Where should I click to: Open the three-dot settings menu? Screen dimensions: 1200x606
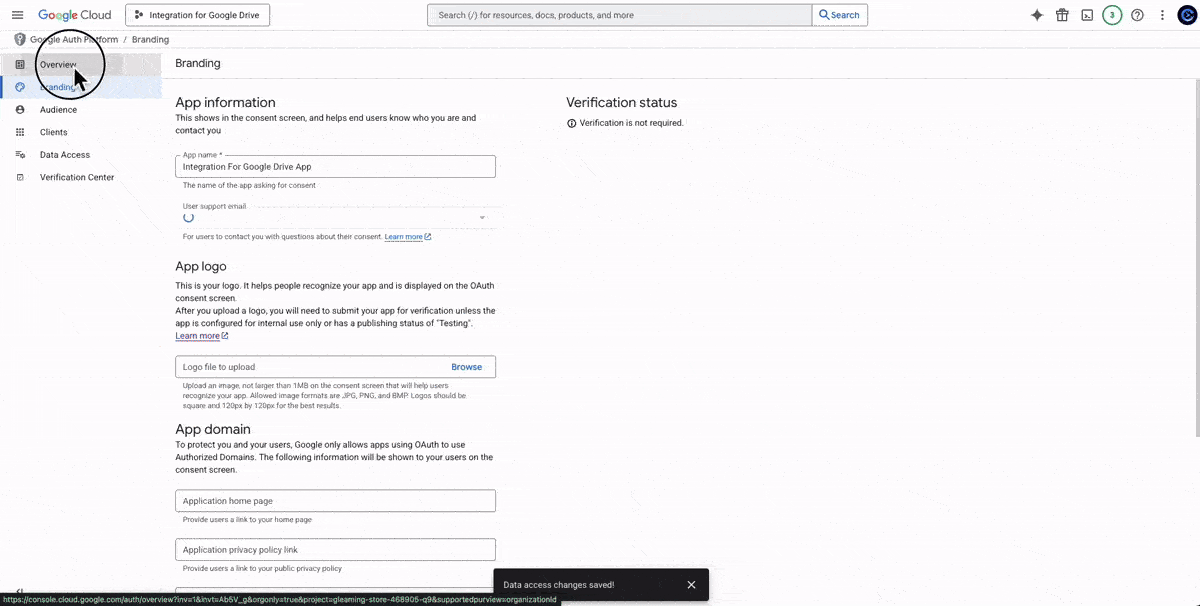[x=1162, y=15]
